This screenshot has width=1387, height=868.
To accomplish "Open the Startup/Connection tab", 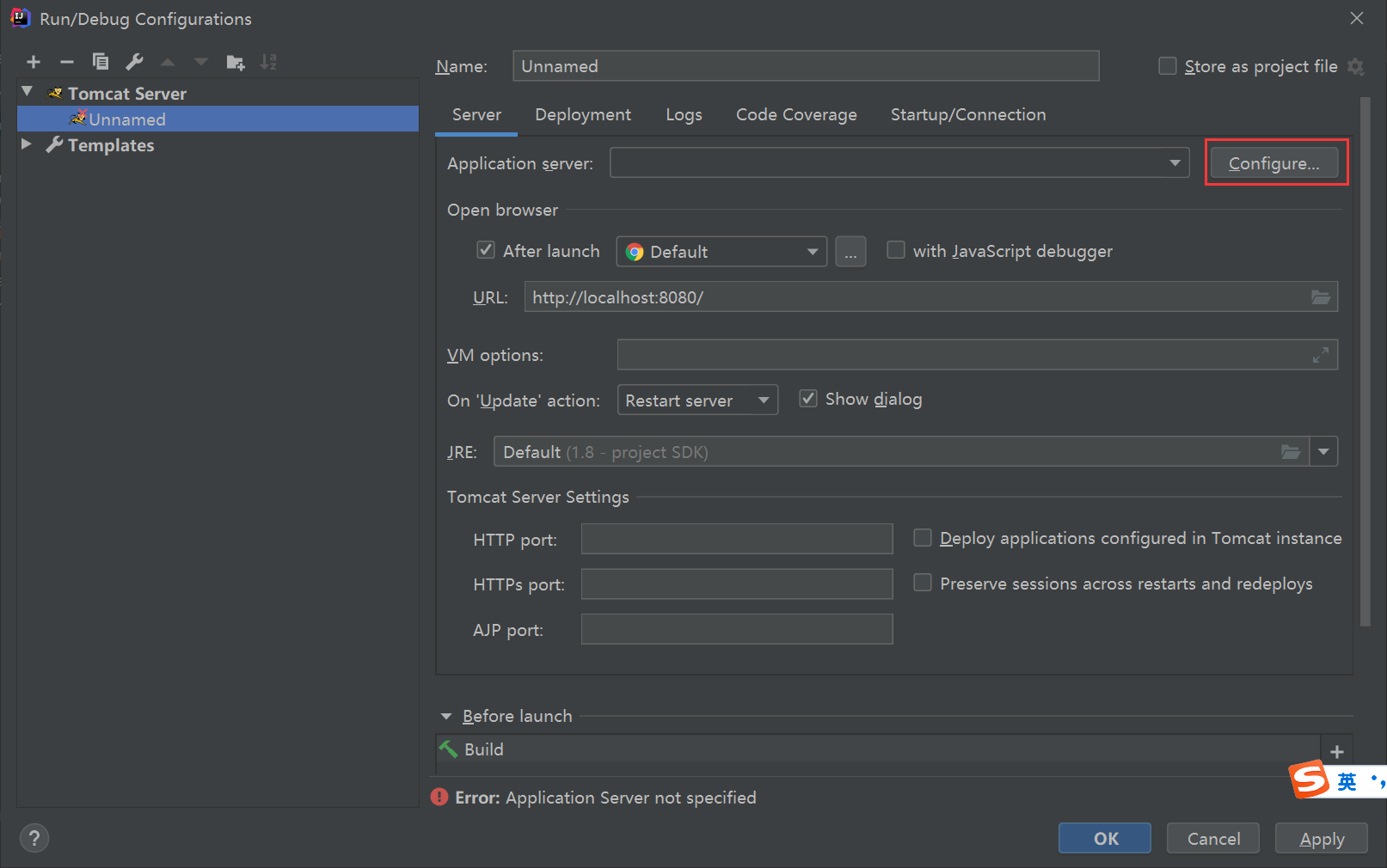I will (968, 114).
